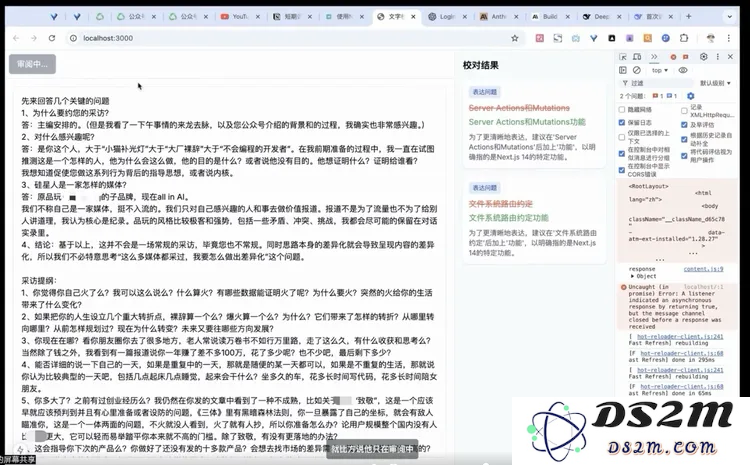
Task: Open the first hot-reloader-client.js:68 link
Action: tap(682, 354)
